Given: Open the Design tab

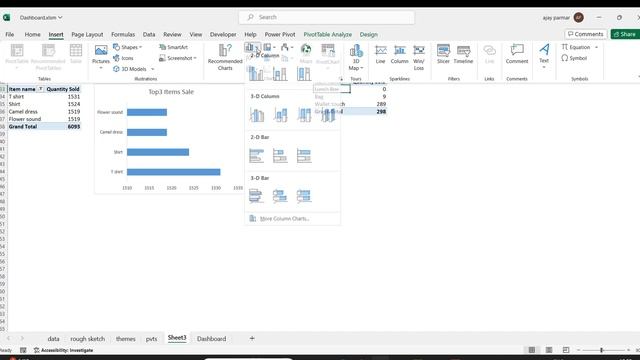Looking at the screenshot, I should click(369, 35).
